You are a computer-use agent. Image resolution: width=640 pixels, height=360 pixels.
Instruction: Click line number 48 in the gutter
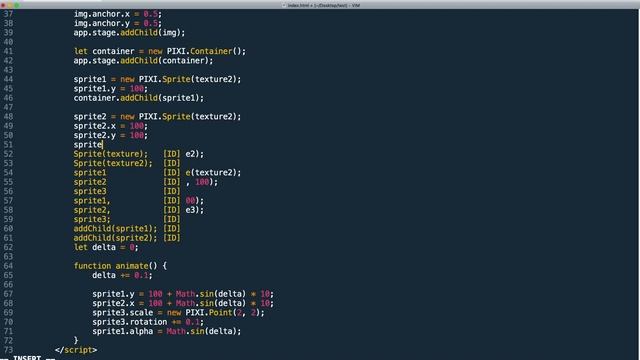(x=8, y=117)
